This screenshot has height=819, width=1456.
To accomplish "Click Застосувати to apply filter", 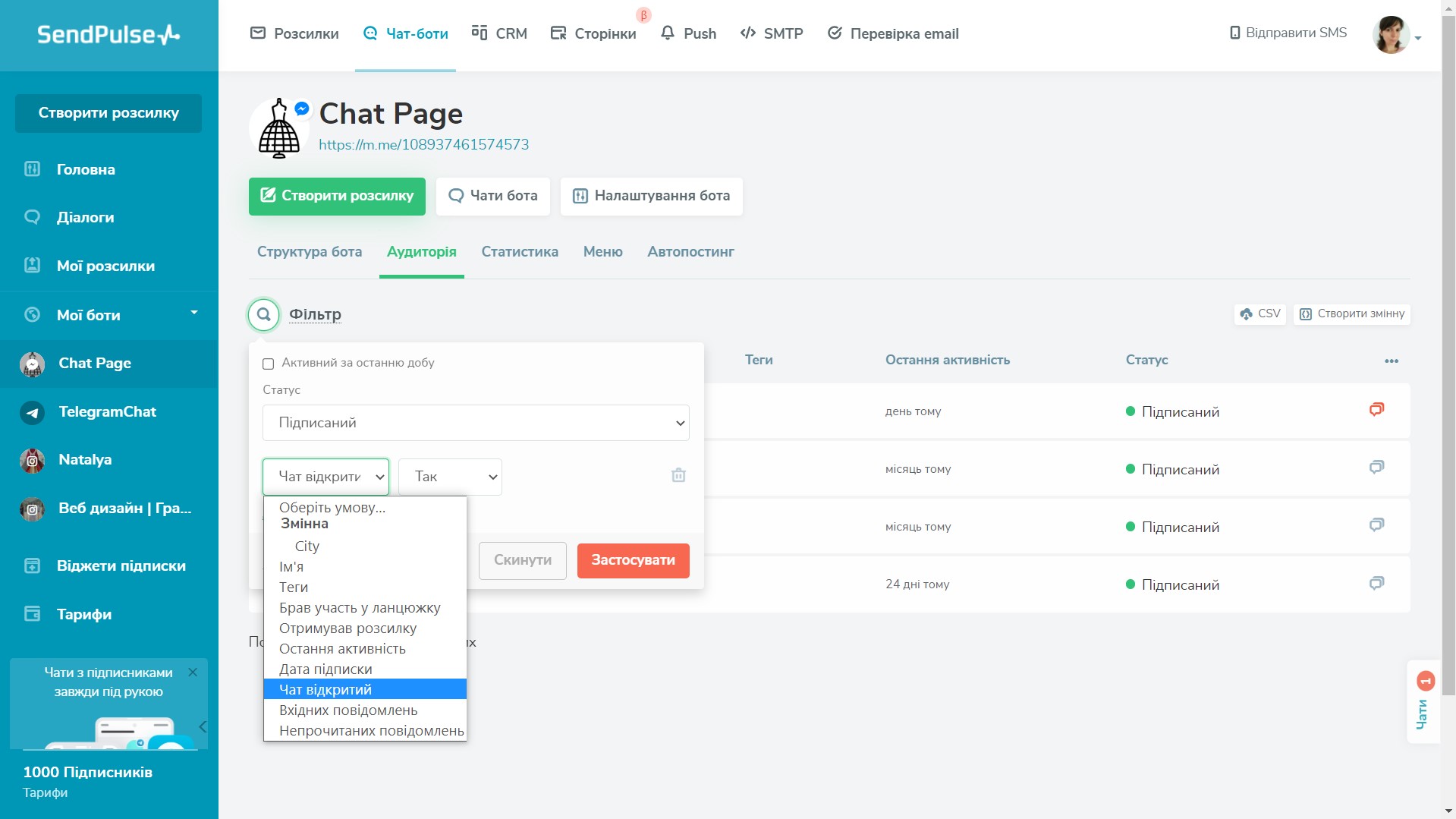I will [634, 560].
